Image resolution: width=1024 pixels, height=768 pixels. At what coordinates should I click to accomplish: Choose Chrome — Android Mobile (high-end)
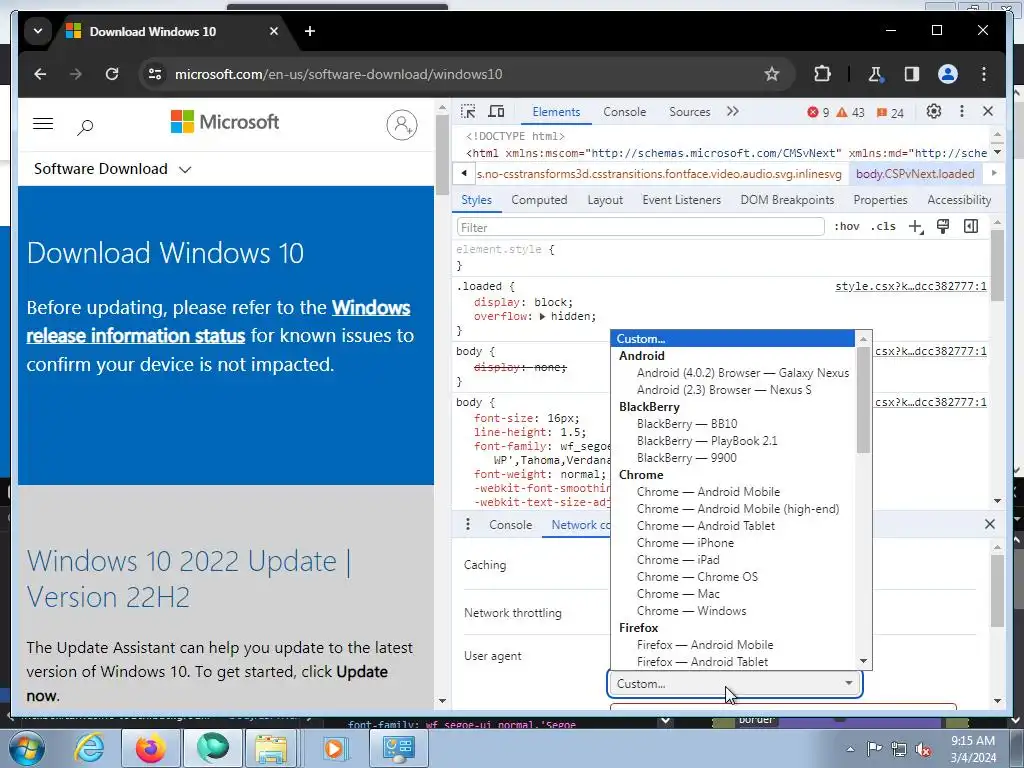coord(733,509)
